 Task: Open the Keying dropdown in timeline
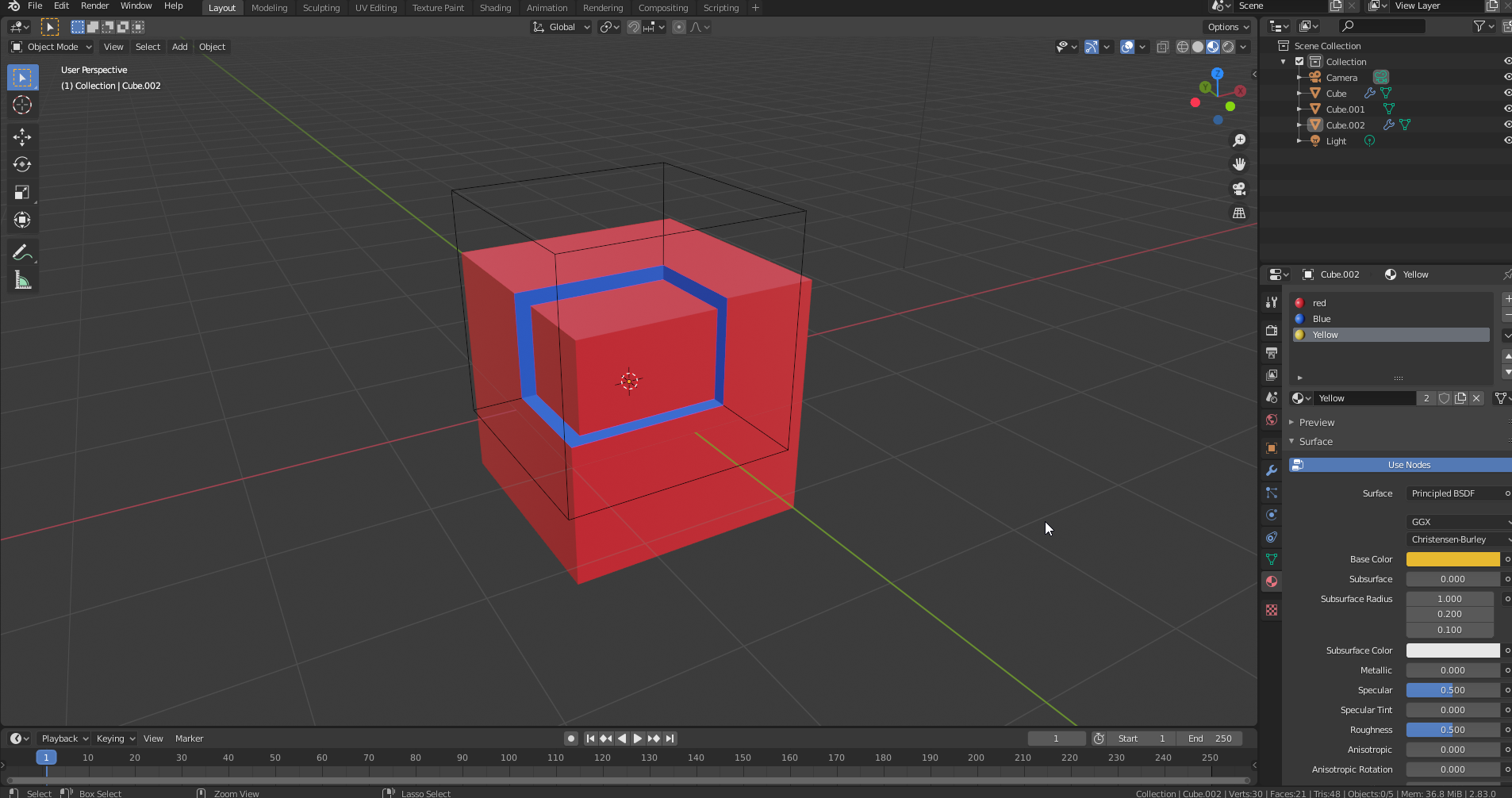click(x=115, y=739)
